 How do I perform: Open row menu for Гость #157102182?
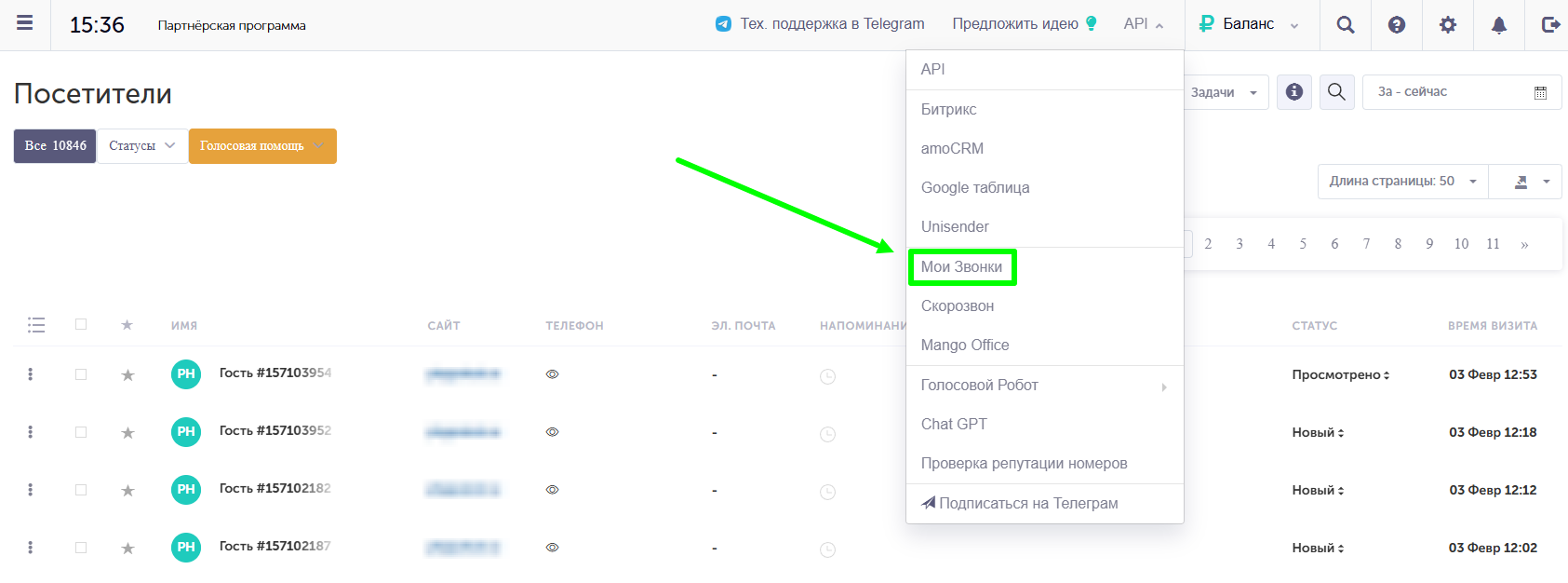coord(31,490)
